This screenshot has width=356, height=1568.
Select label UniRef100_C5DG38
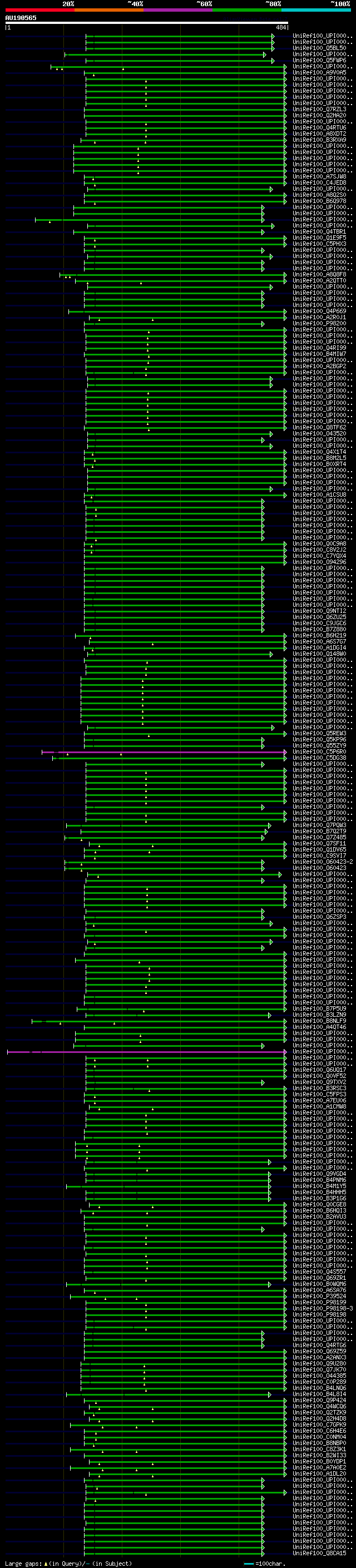point(319,758)
